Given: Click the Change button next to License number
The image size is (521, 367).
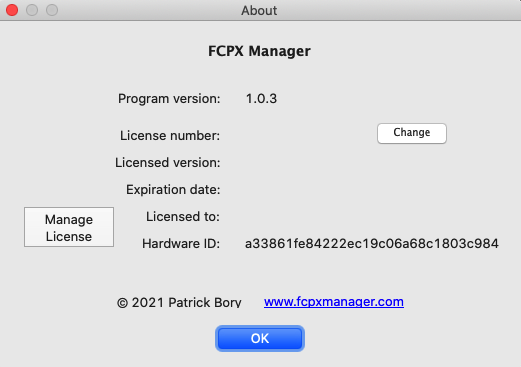Looking at the screenshot, I should click(412, 133).
